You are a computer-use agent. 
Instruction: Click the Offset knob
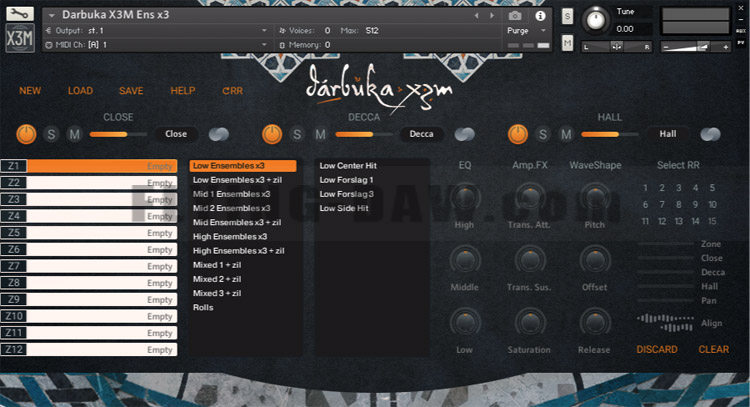(595, 260)
